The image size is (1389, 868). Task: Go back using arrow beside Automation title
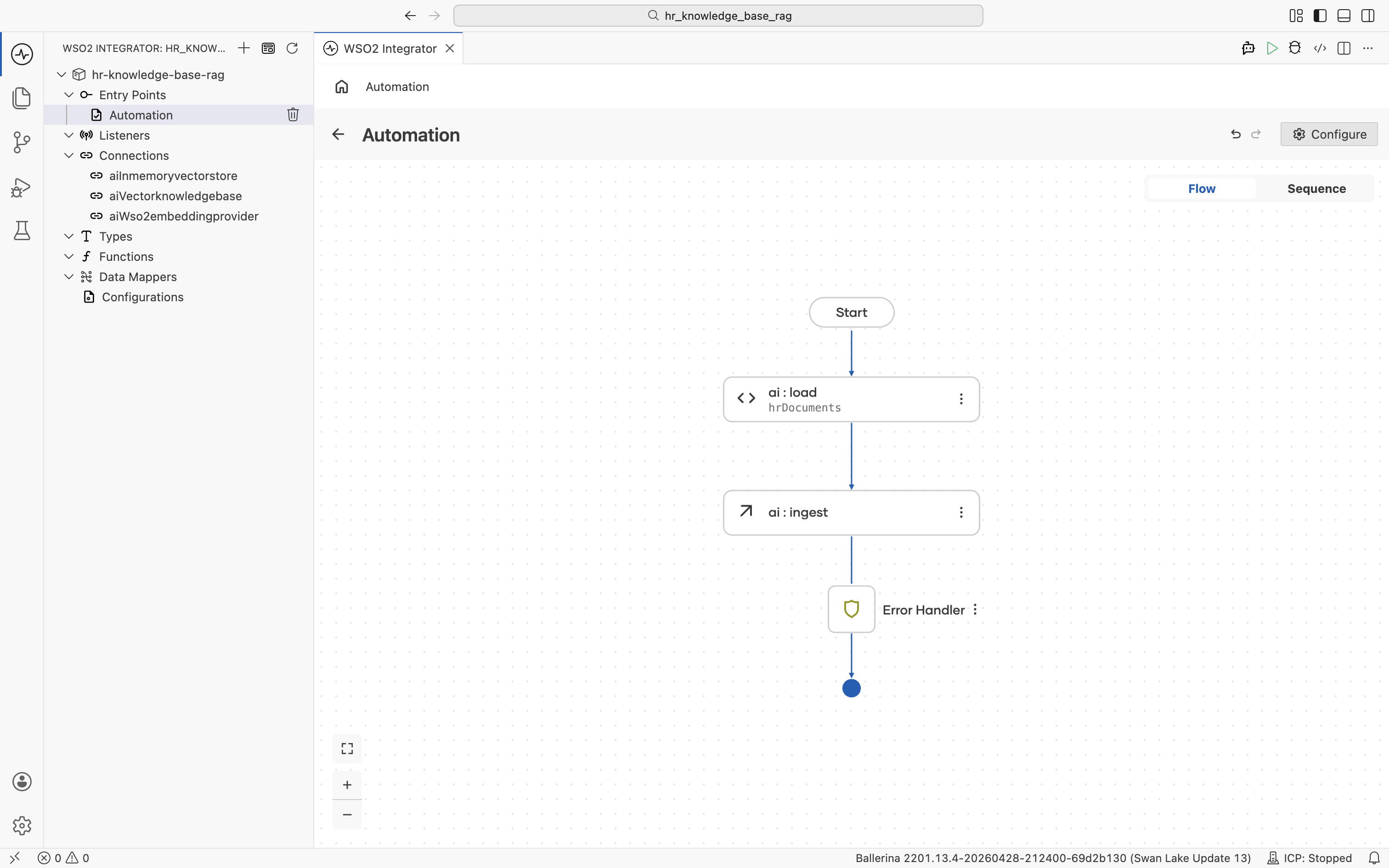338,134
